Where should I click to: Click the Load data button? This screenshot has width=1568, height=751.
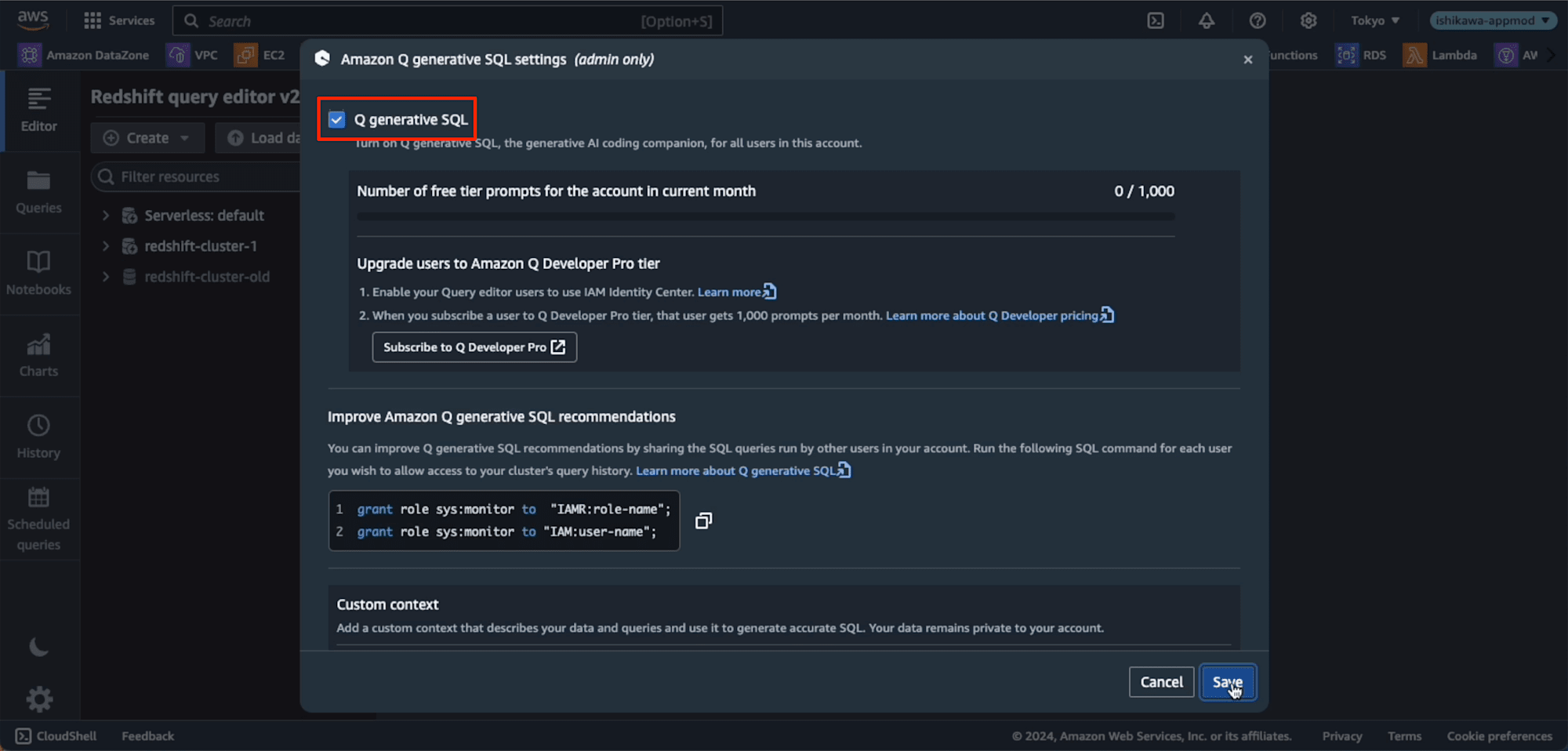[259, 138]
